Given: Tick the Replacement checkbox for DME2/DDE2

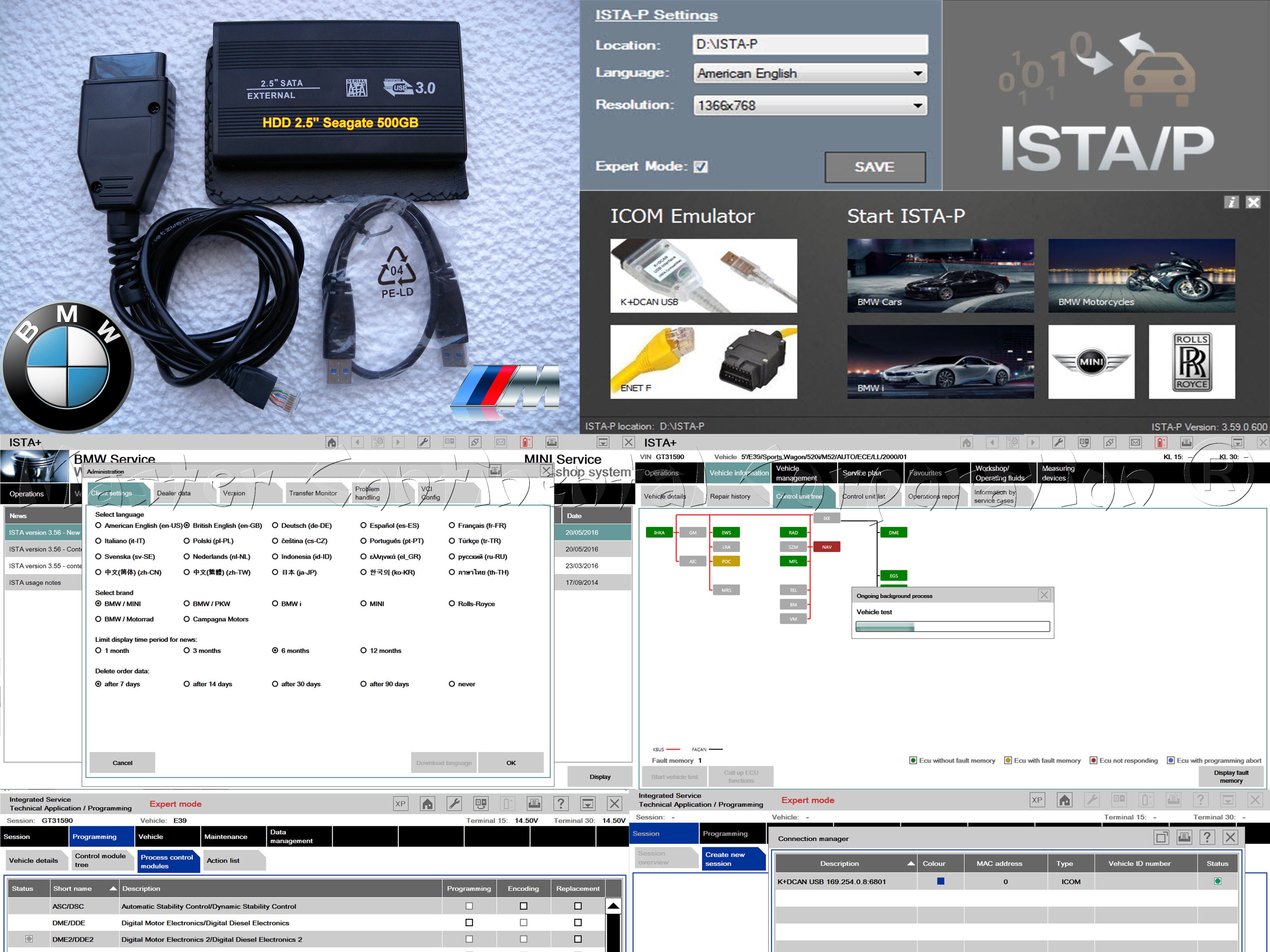Looking at the screenshot, I should pyautogui.click(x=578, y=939).
